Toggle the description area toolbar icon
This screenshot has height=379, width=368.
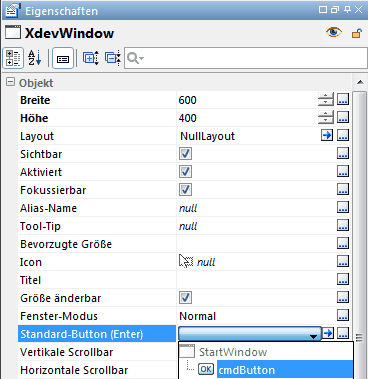pyautogui.click(x=63, y=58)
